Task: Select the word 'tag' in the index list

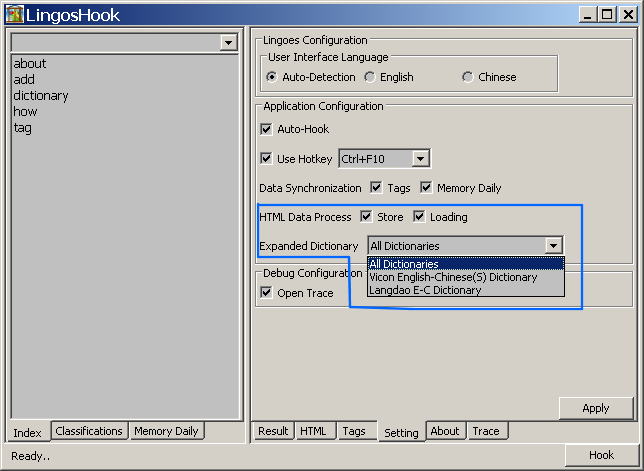Action: 23,128
